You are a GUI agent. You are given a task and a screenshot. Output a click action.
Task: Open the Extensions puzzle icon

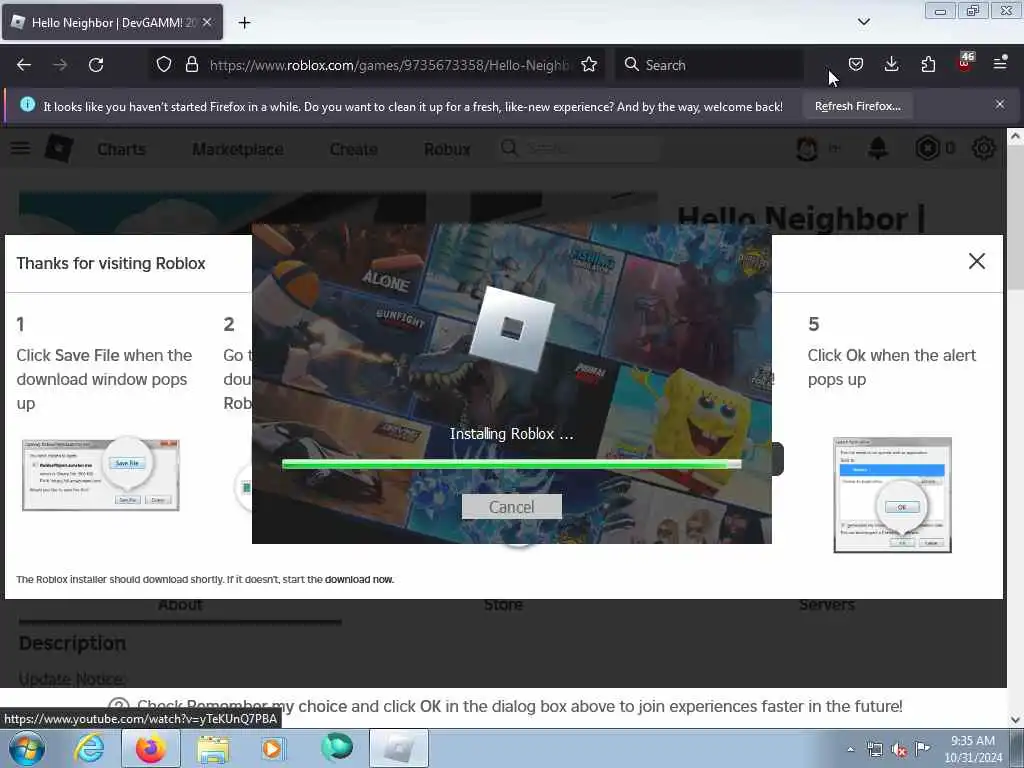[928, 64]
